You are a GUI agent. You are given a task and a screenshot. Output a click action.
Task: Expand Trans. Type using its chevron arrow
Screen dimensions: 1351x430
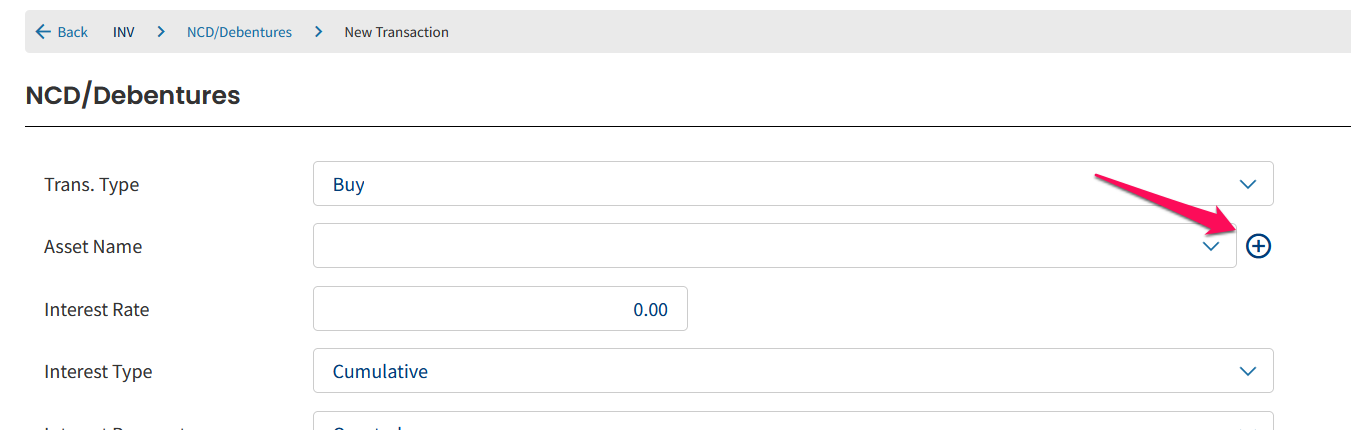[1247, 184]
